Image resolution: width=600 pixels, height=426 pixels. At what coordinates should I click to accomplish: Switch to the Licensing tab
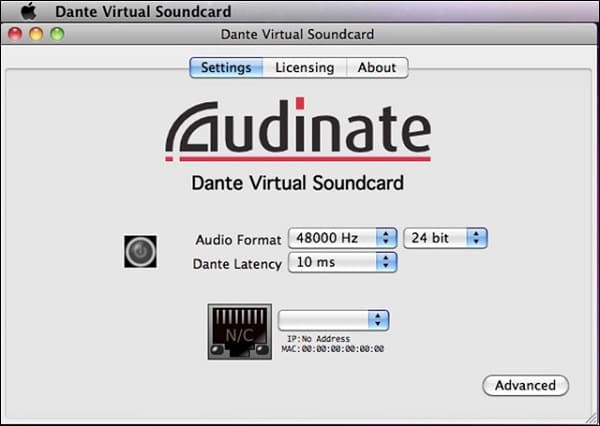305,68
